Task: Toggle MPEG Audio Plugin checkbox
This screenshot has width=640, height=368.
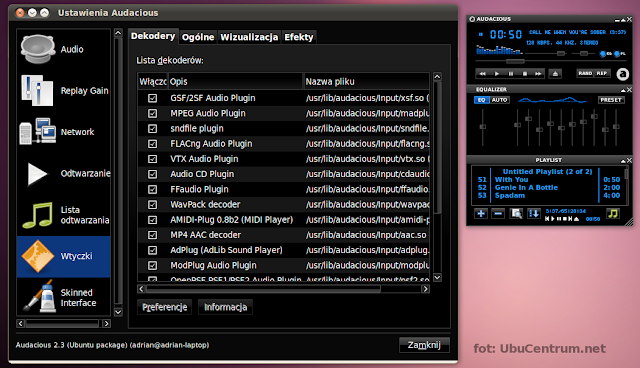Action: (153, 113)
